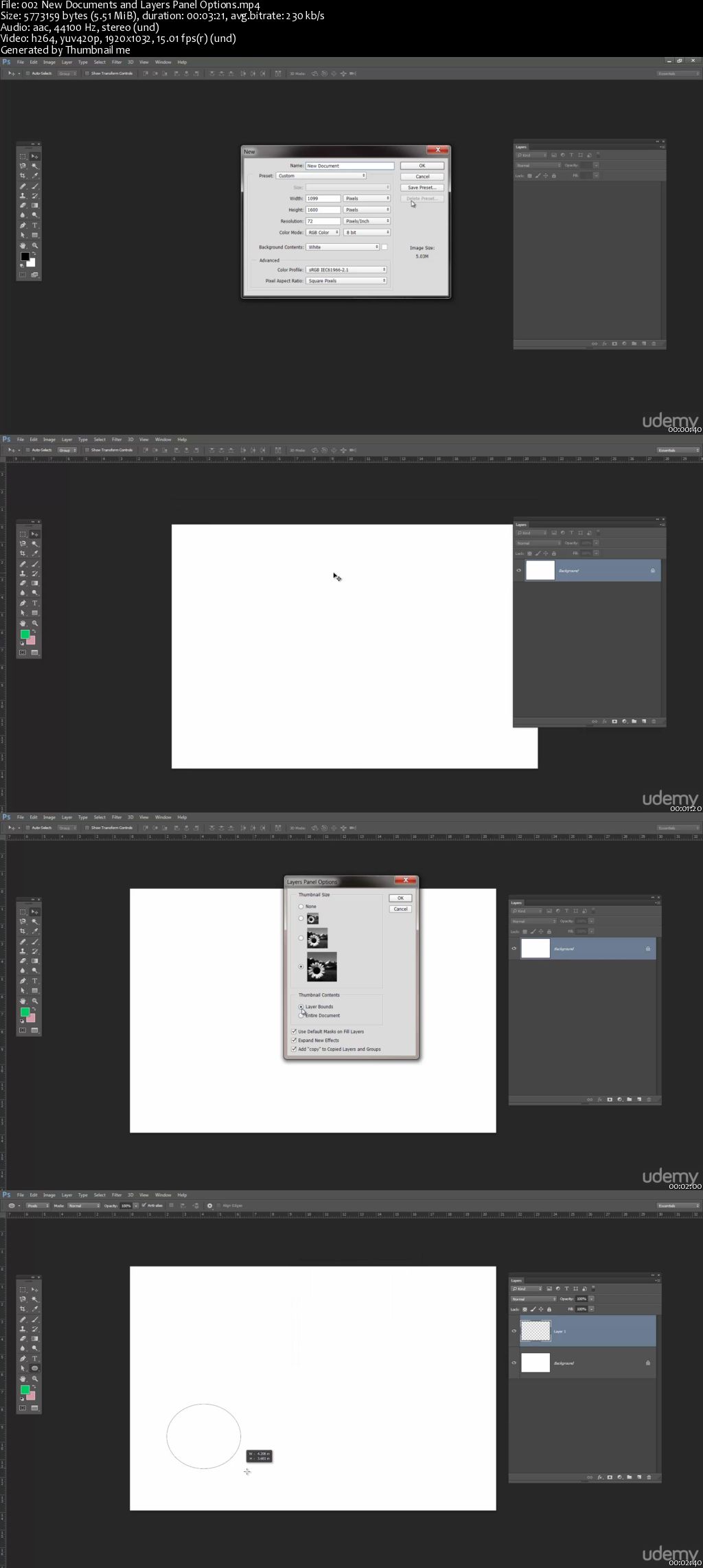Select Hand tool in 00:02:00 frame toolbox
Image resolution: width=703 pixels, height=1568 pixels.
[23, 1001]
